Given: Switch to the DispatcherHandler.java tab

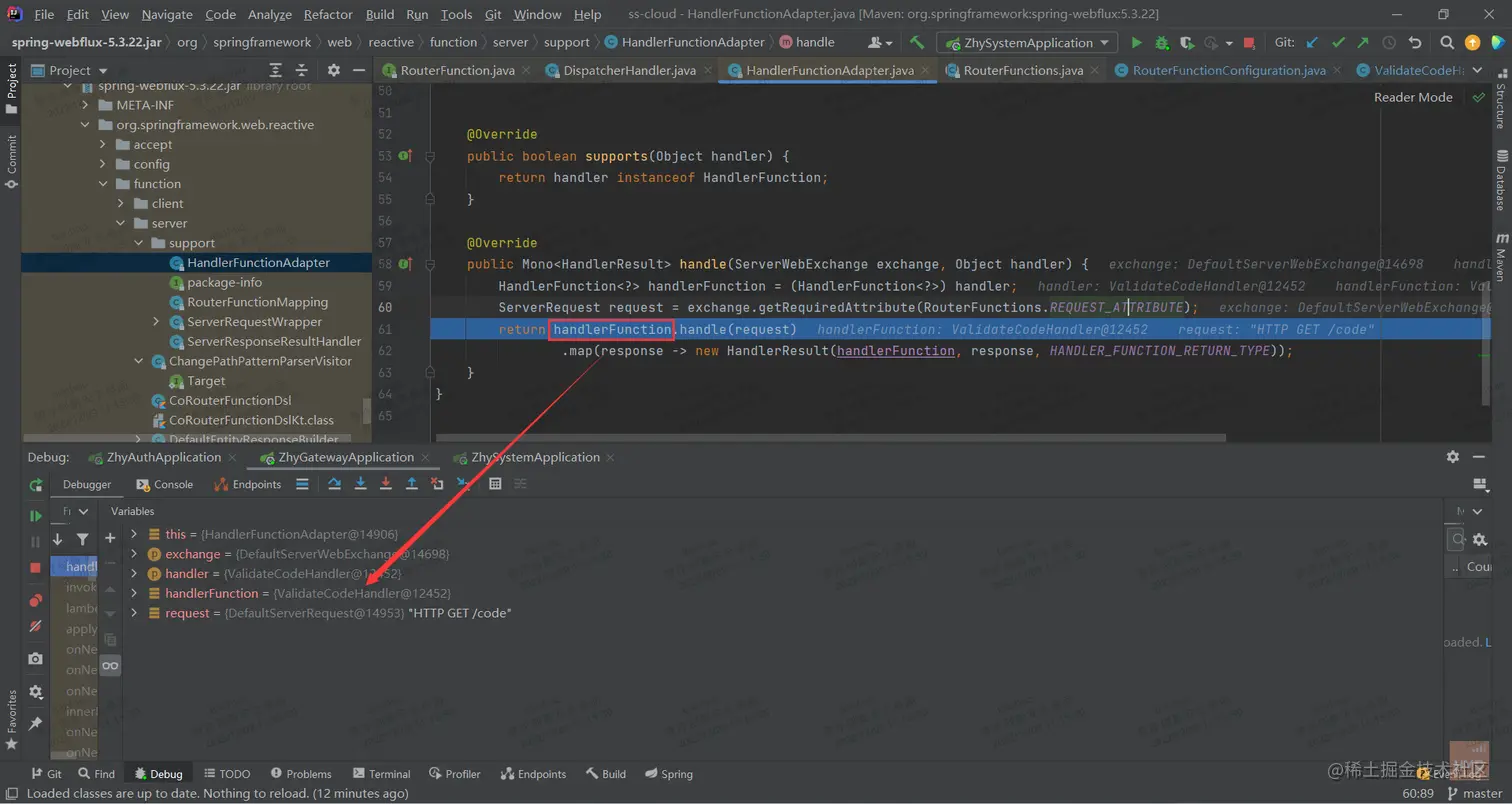Looking at the screenshot, I should (x=629, y=71).
